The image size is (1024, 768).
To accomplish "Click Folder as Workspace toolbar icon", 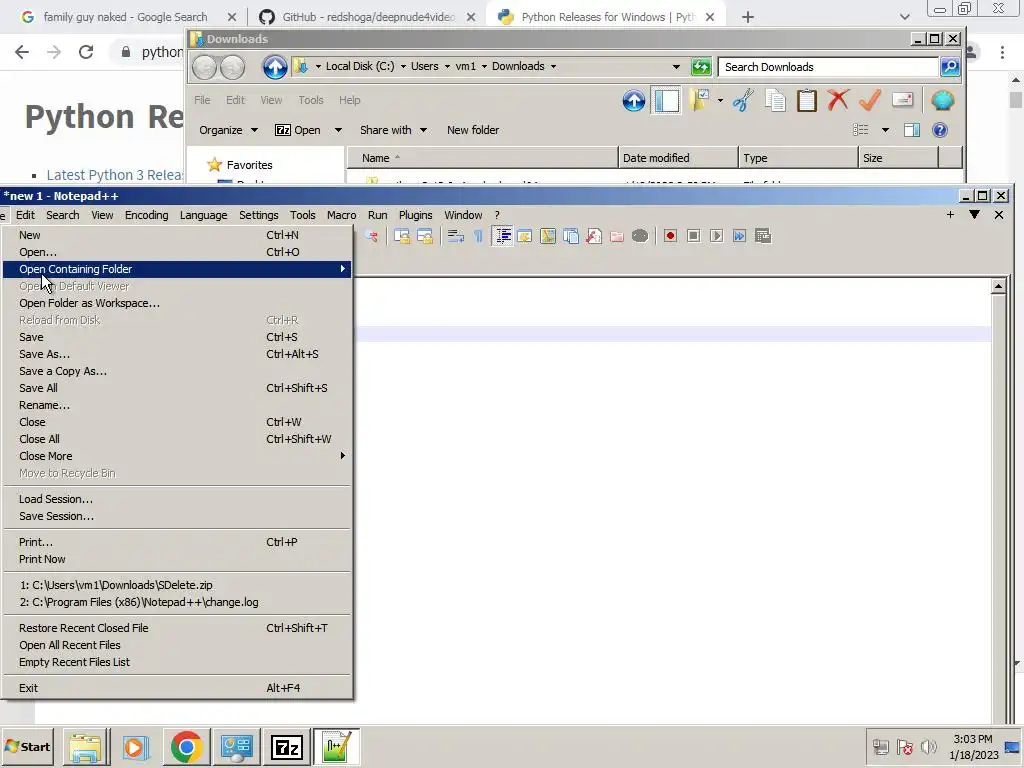I will (616, 236).
